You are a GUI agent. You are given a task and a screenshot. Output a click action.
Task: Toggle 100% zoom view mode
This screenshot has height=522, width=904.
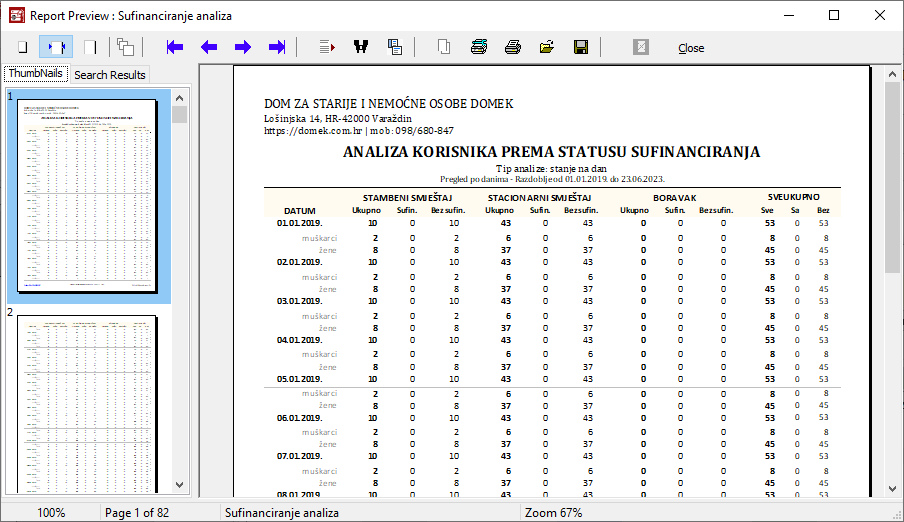[x=90, y=47]
